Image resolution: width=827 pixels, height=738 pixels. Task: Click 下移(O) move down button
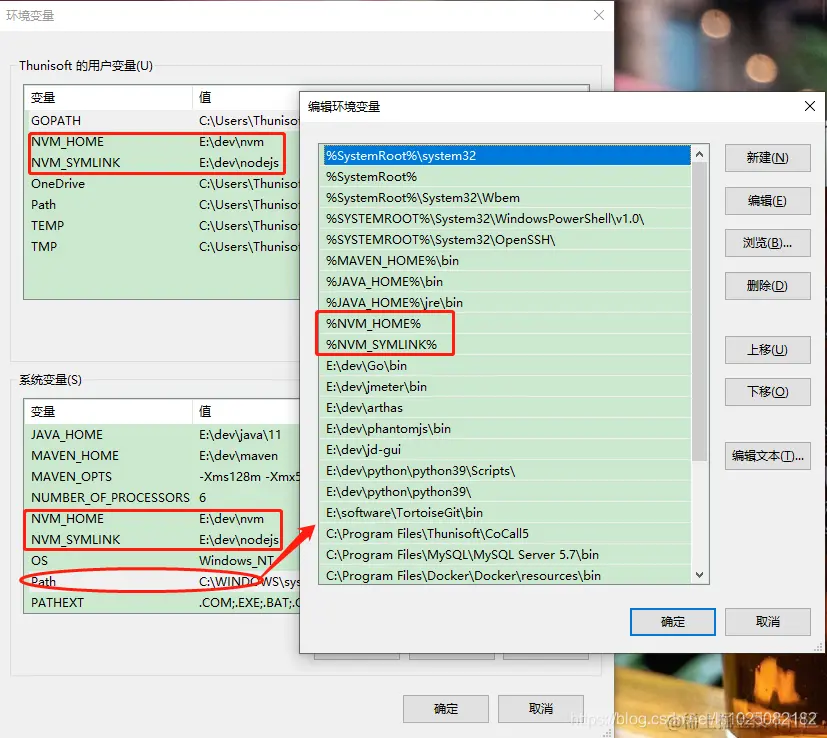click(767, 392)
